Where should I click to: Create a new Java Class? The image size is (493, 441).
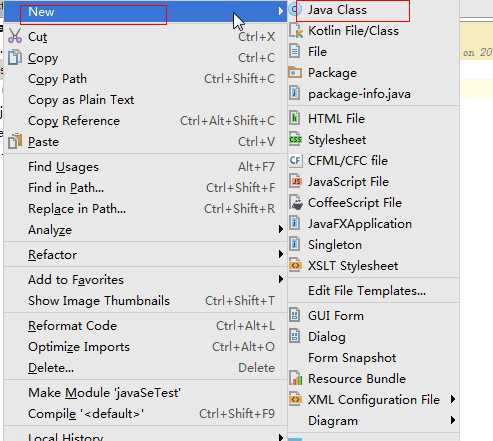click(x=373, y=10)
